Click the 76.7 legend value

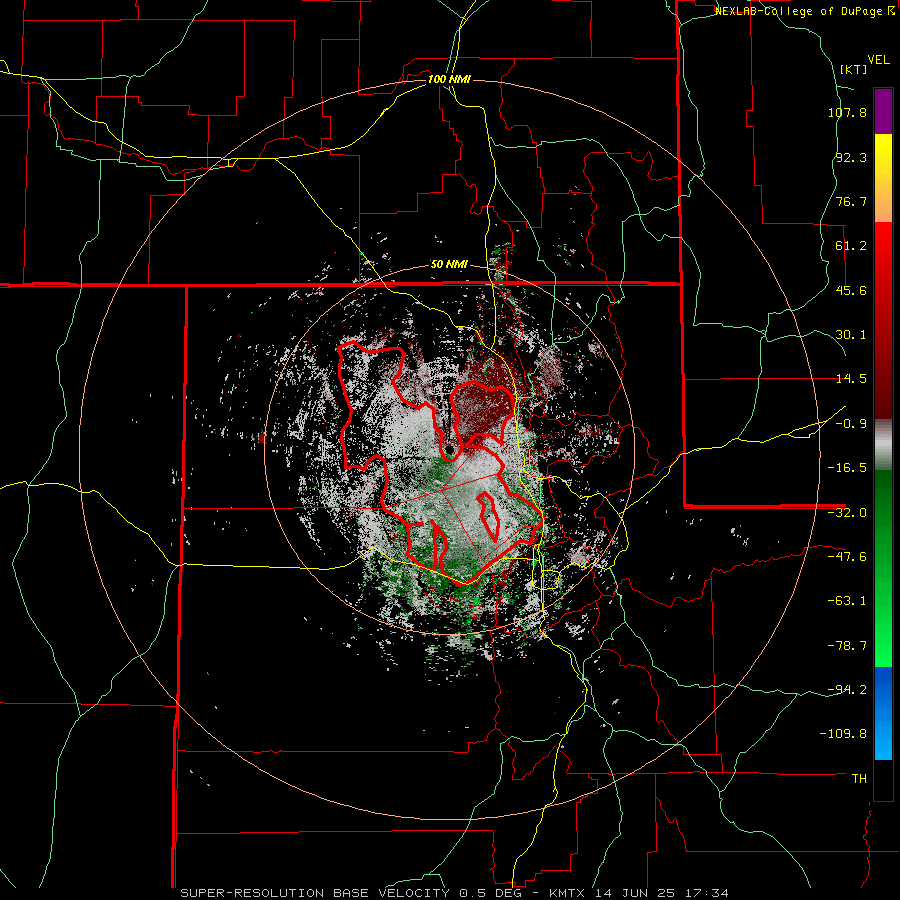tap(851, 201)
